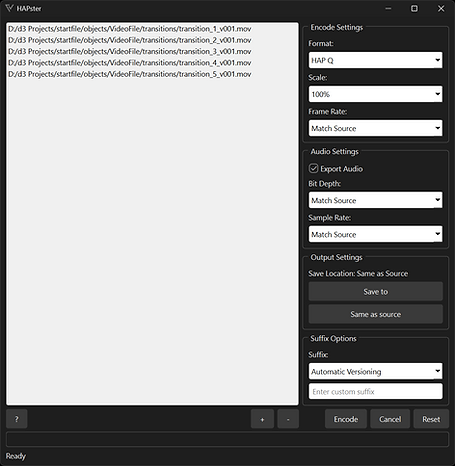Open the Scale dropdown showing 100%
Screen dimensions: 455x466
tap(376, 94)
